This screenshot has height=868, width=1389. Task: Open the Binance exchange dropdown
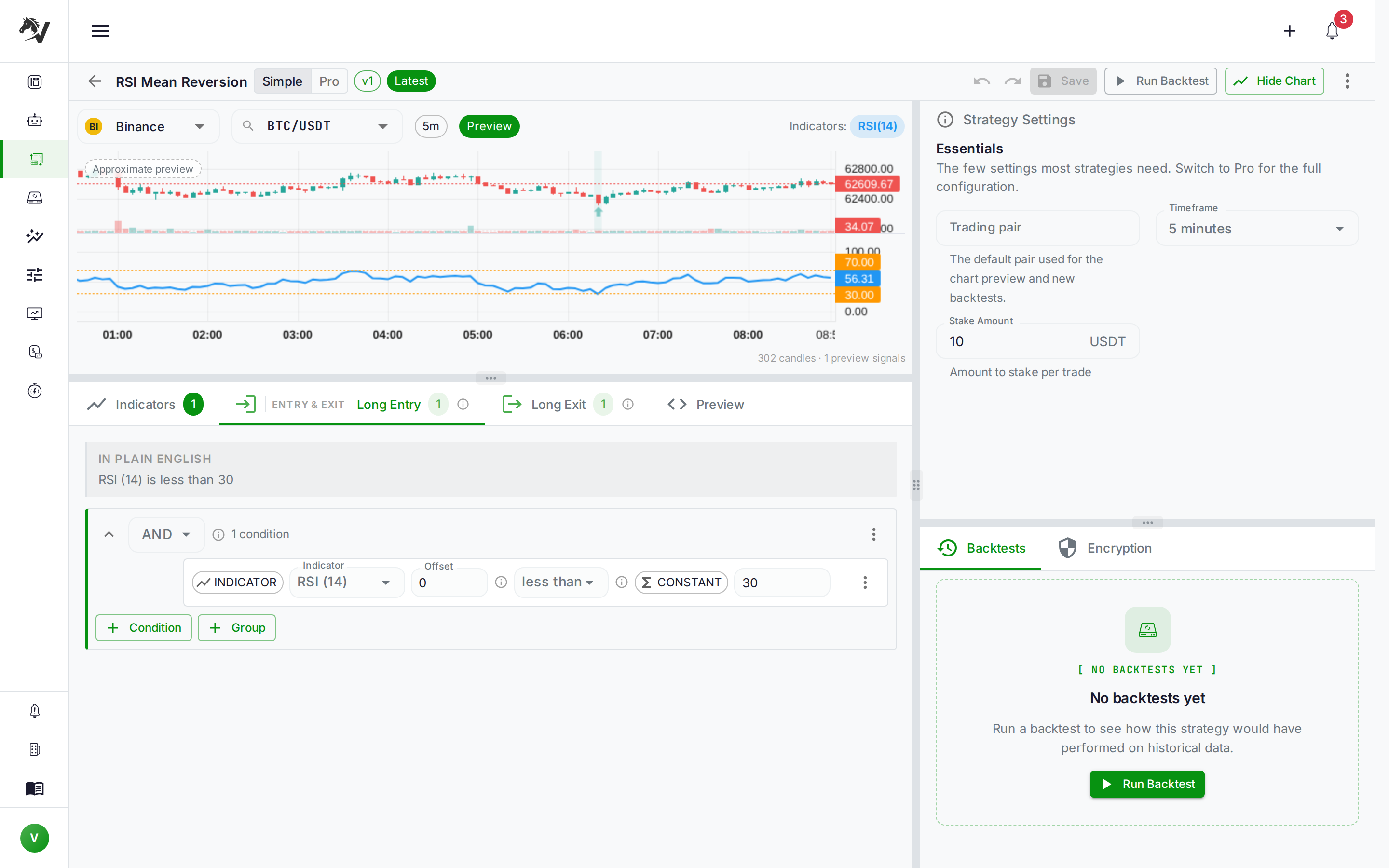[148, 126]
